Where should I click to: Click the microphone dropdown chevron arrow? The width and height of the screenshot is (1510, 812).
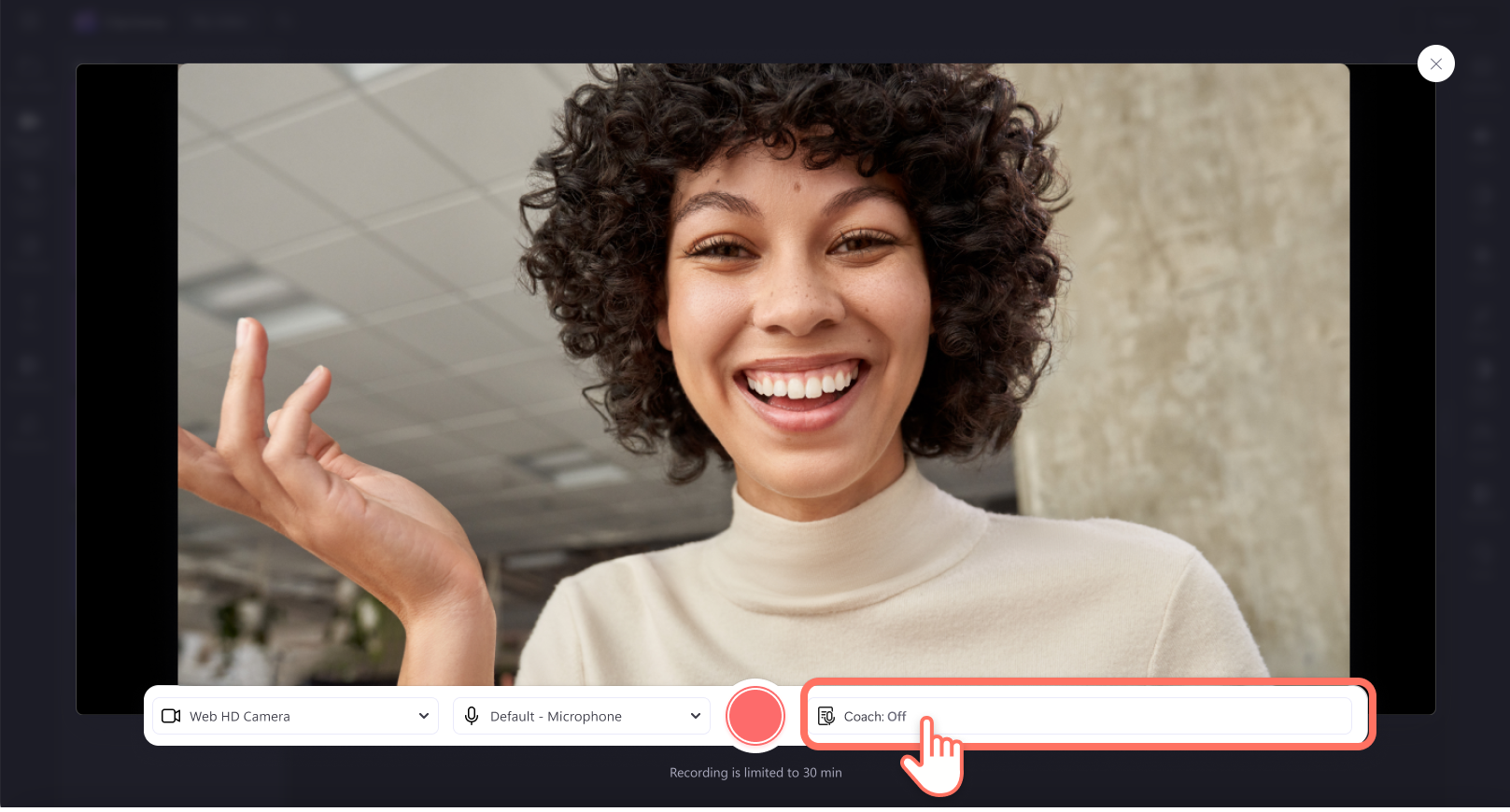[x=696, y=716]
